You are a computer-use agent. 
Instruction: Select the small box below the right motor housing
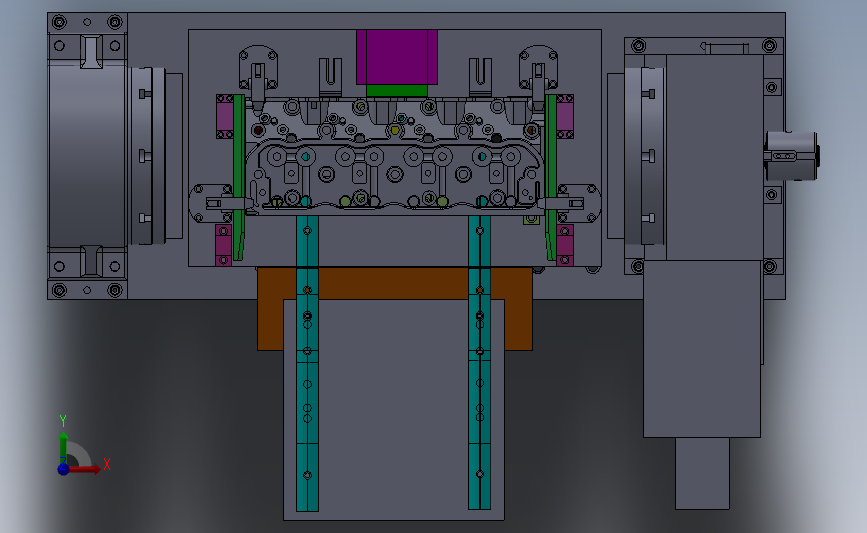pyautogui.click(x=702, y=473)
